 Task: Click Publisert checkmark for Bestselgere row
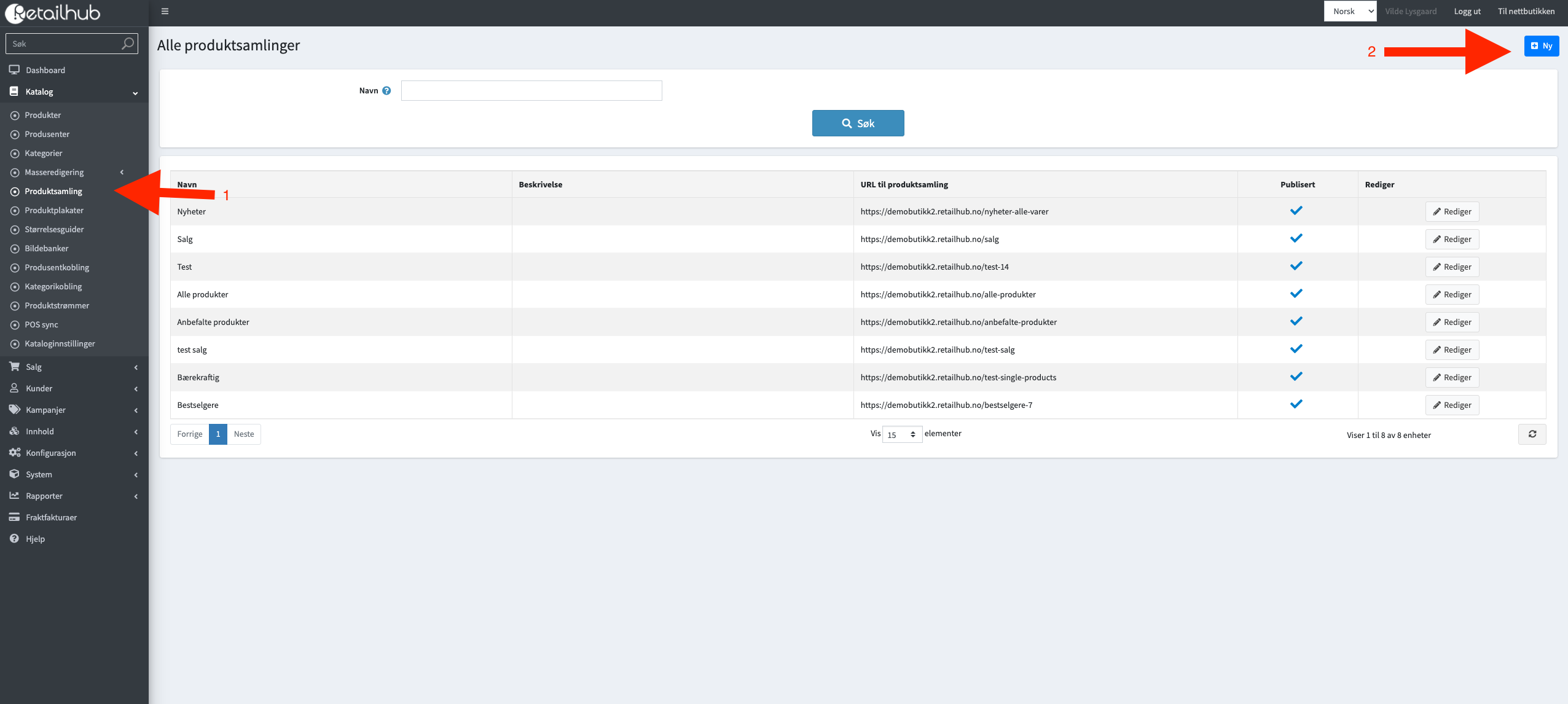point(1296,404)
